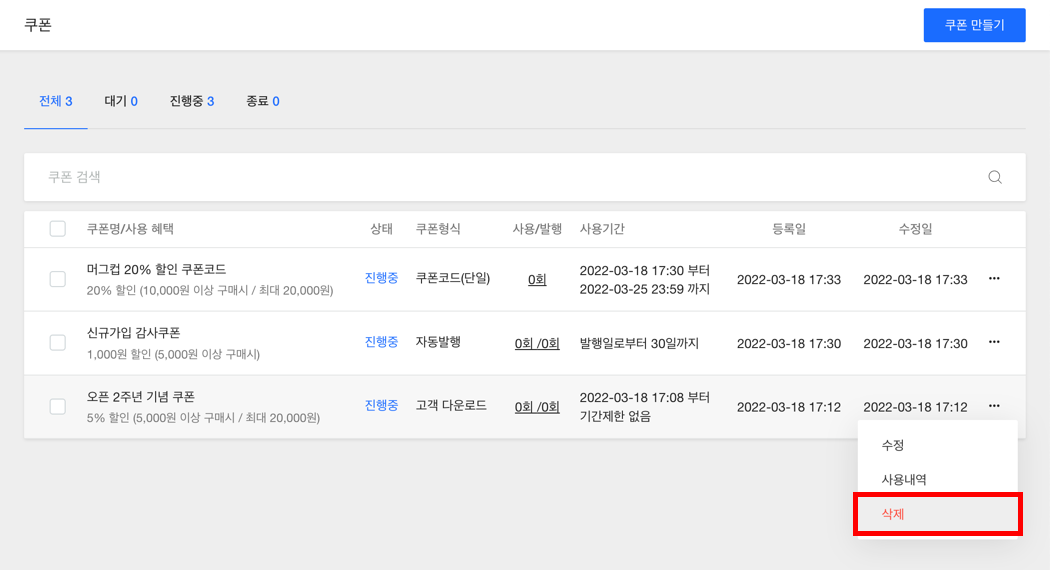
Task: Select the 신규가입 감사쿠폰 checkbox
Action: pos(58,343)
